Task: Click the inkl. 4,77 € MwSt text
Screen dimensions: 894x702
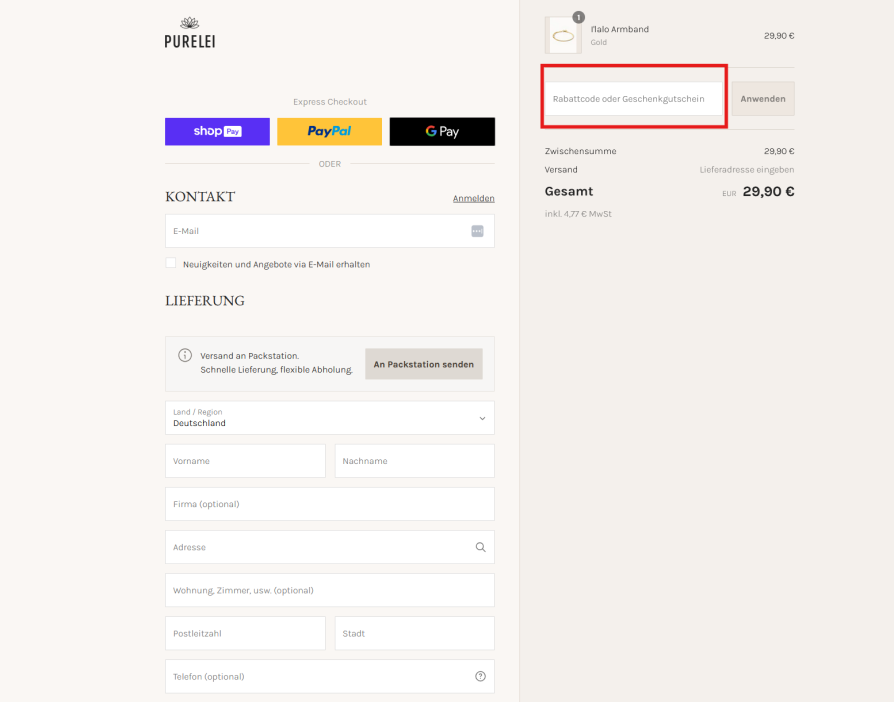Action: [578, 214]
